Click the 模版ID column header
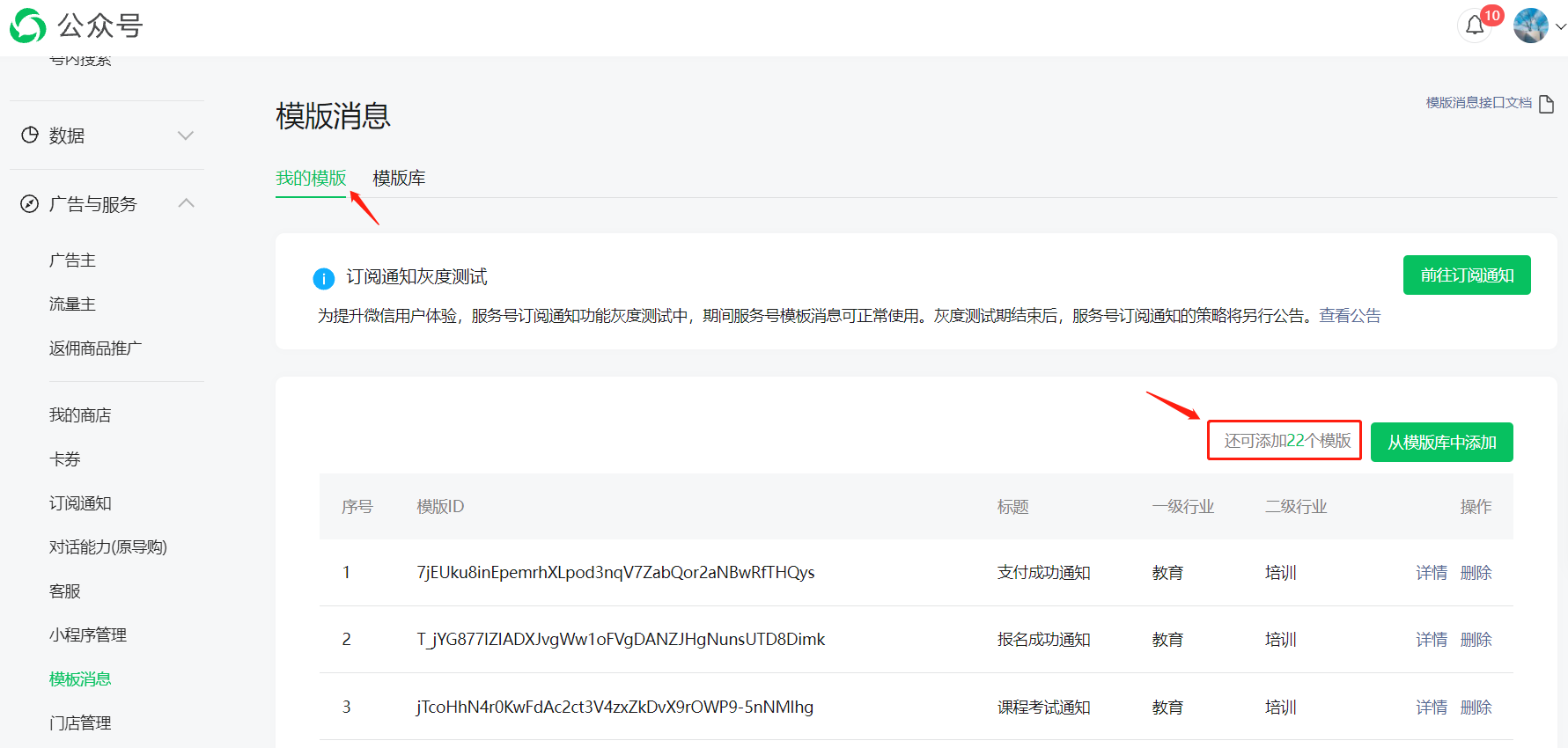The height and width of the screenshot is (748, 1568). coord(440,507)
